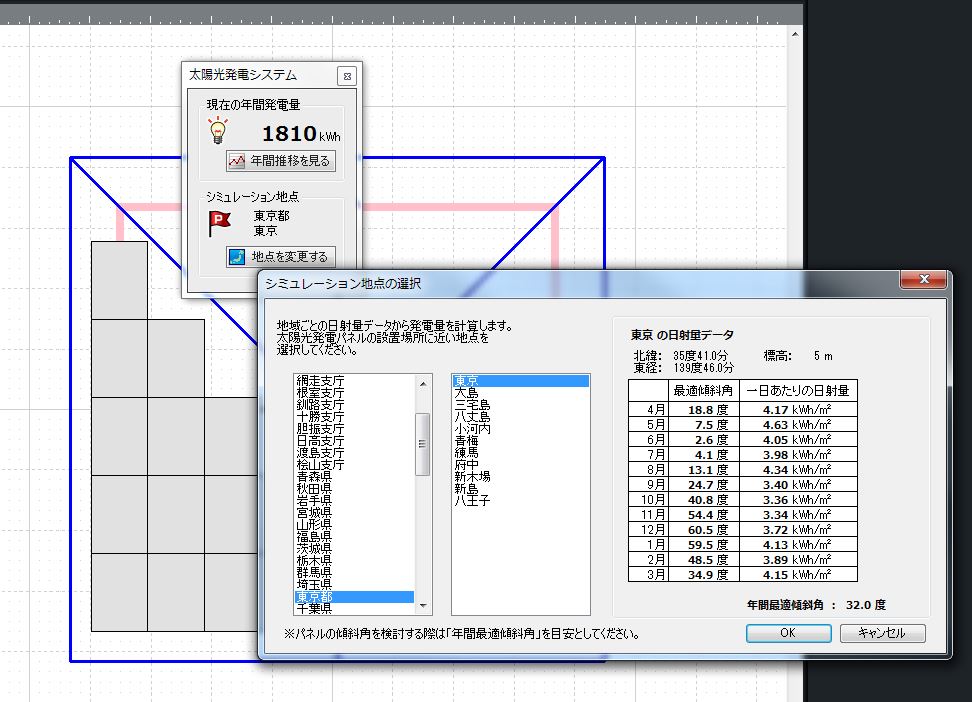Screen dimensions: 972x702
Task: Click the Japan map icon on 地点を変更する button
Action: pos(235,256)
